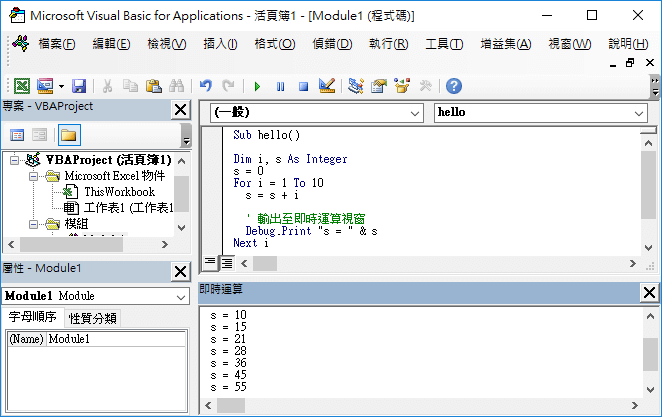Click the Copy icon
662x417 pixels.
[x=130, y=86]
